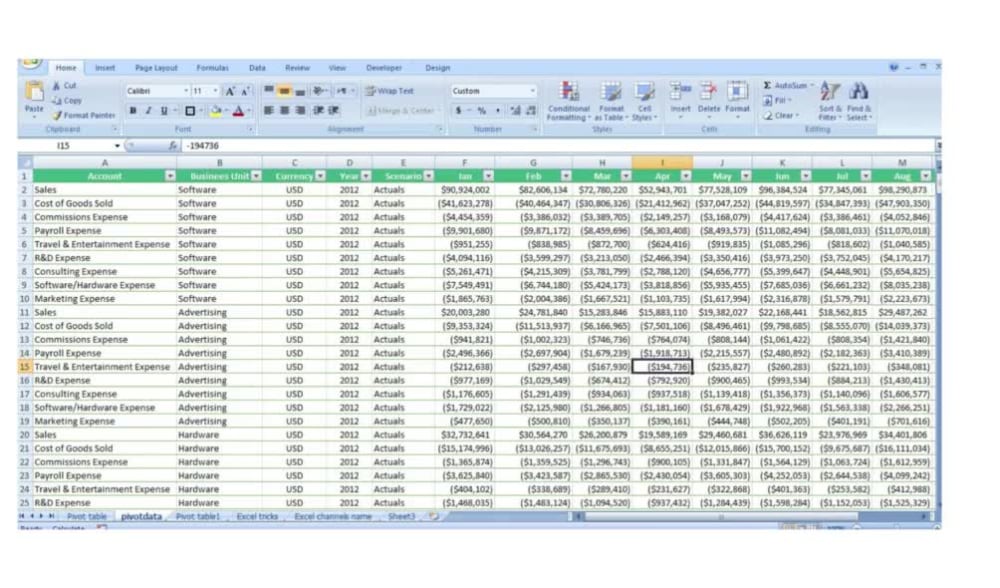Click the insert function fx icon

click(x=173, y=146)
